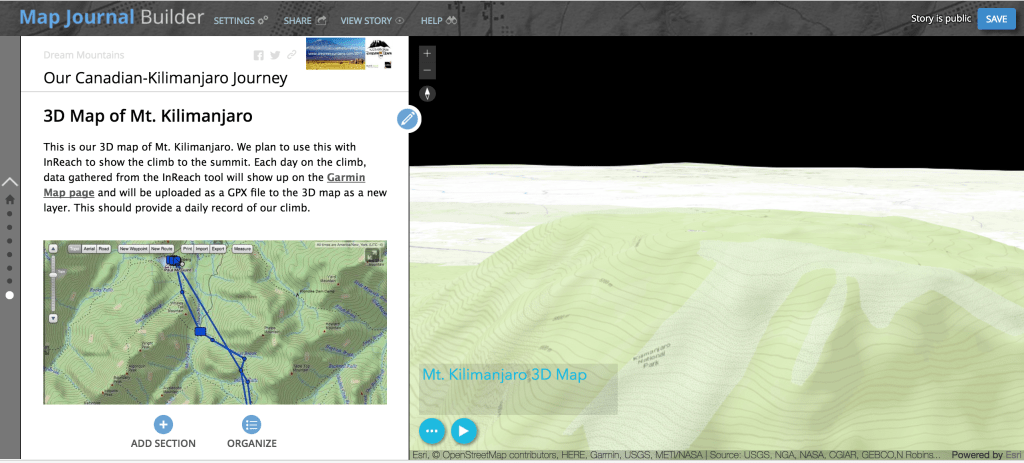Go to home section icon
The image size is (1024, 463).
coord(10,199)
